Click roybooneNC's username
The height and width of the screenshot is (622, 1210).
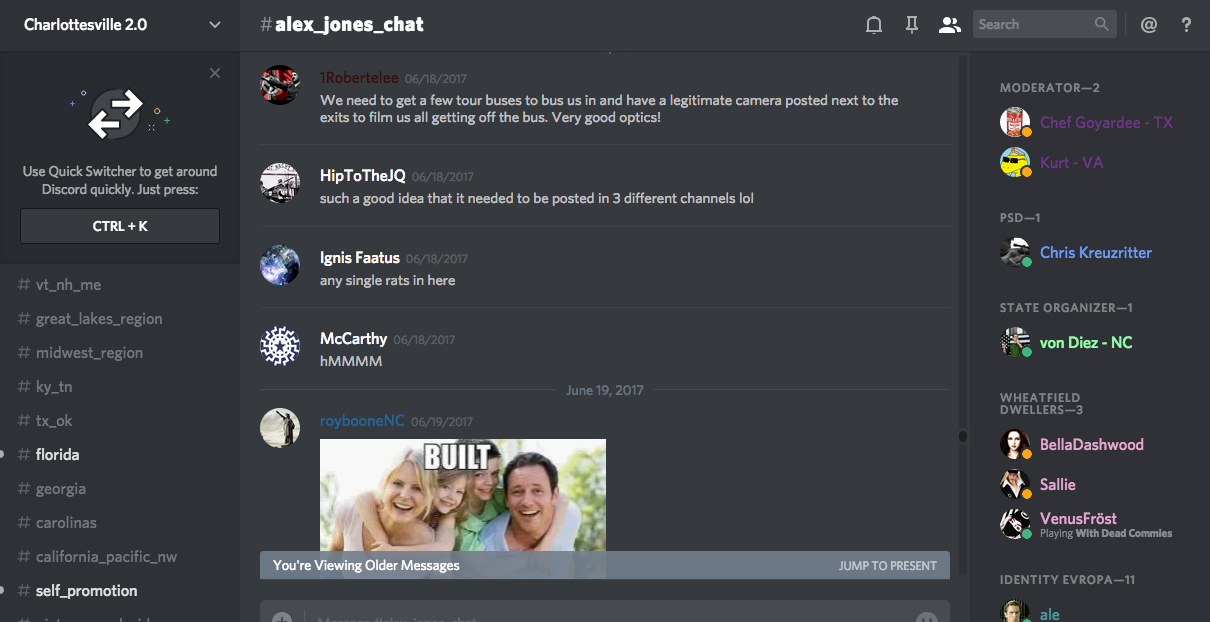(362, 421)
